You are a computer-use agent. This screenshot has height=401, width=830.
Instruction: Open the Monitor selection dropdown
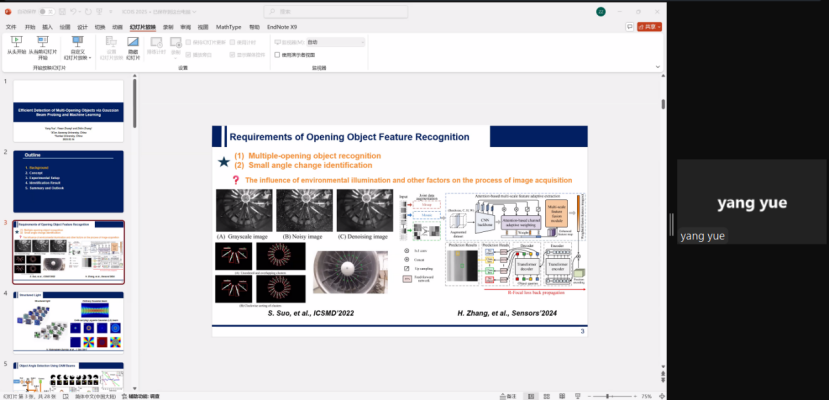pos(336,42)
